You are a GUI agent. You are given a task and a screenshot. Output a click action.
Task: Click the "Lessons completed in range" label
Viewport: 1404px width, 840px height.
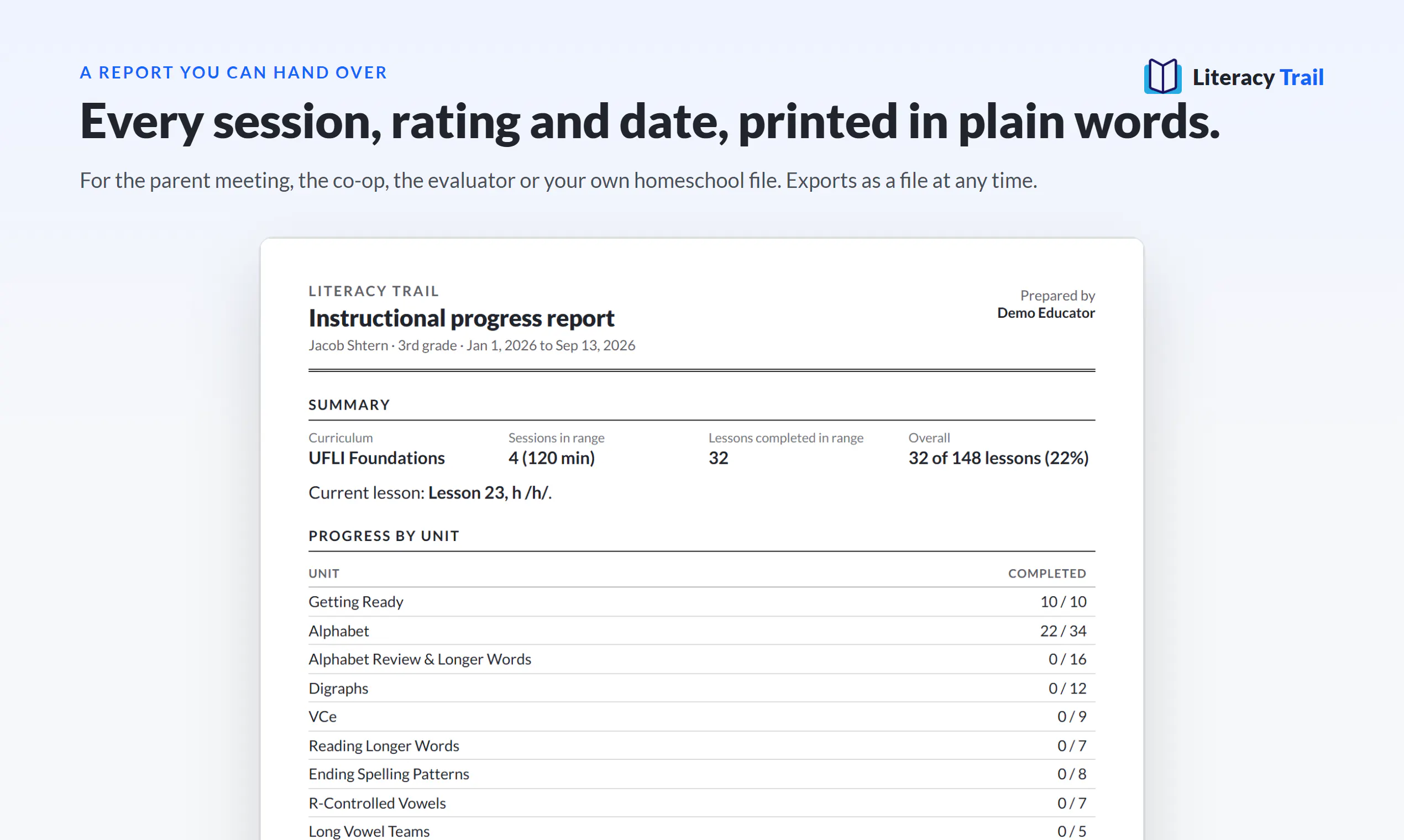pyautogui.click(x=786, y=438)
